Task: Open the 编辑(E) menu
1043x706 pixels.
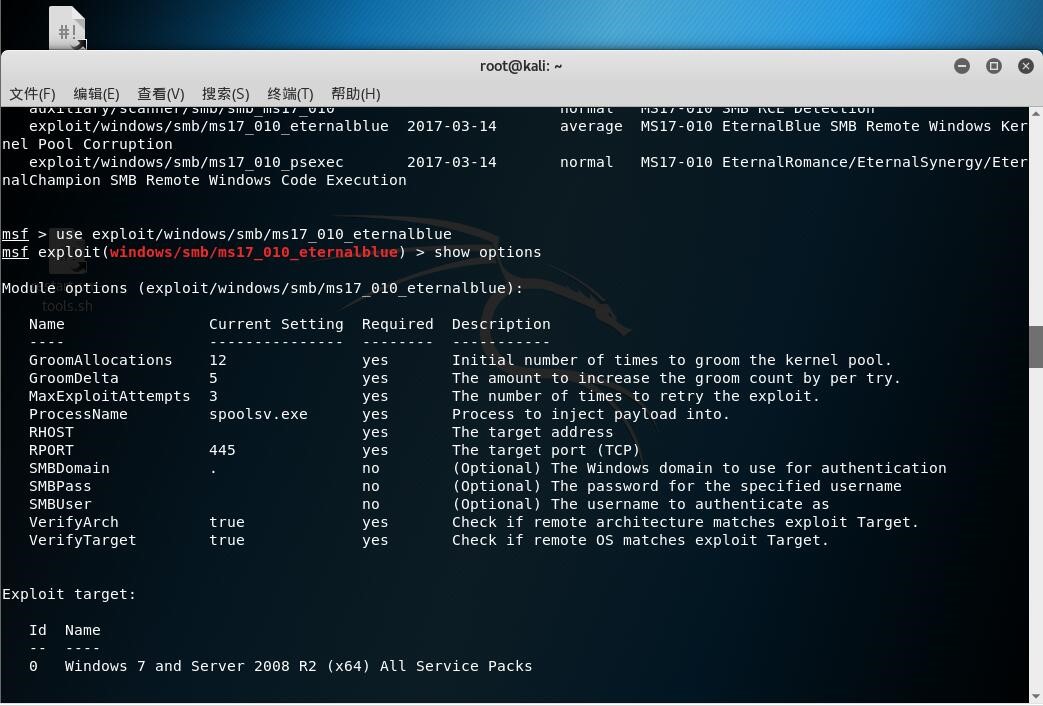Action: (96, 94)
